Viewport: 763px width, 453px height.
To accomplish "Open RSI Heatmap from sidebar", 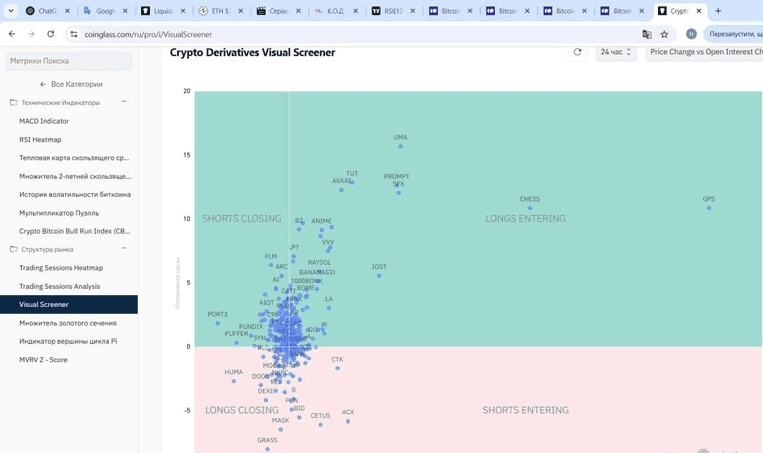I will click(40, 139).
